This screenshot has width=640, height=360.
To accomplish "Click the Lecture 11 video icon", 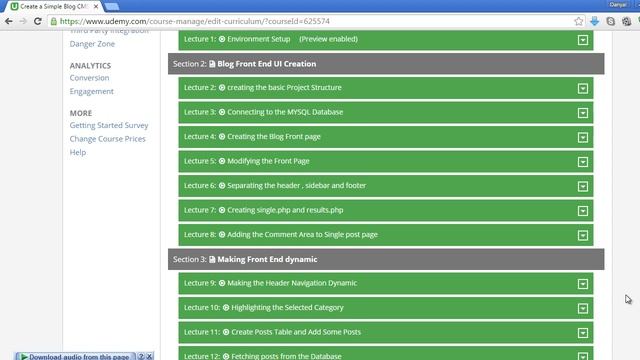I will coord(226,332).
